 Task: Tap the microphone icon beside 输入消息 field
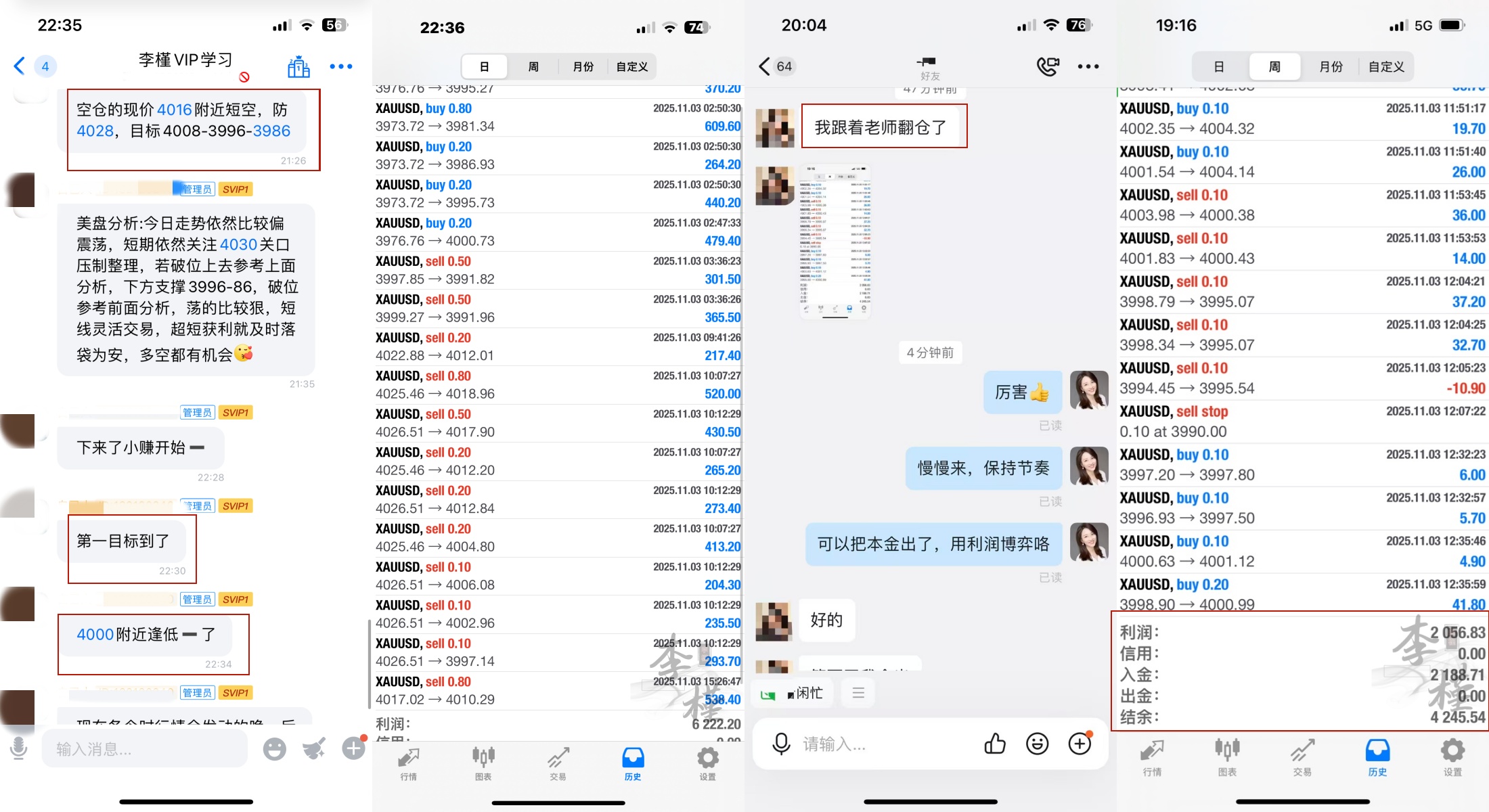click(19, 748)
